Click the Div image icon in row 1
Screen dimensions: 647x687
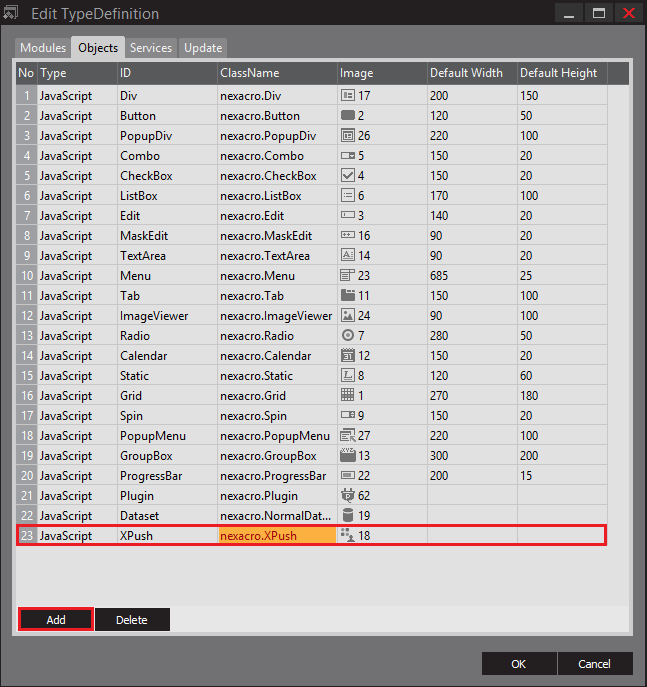pyautogui.click(x=347, y=96)
